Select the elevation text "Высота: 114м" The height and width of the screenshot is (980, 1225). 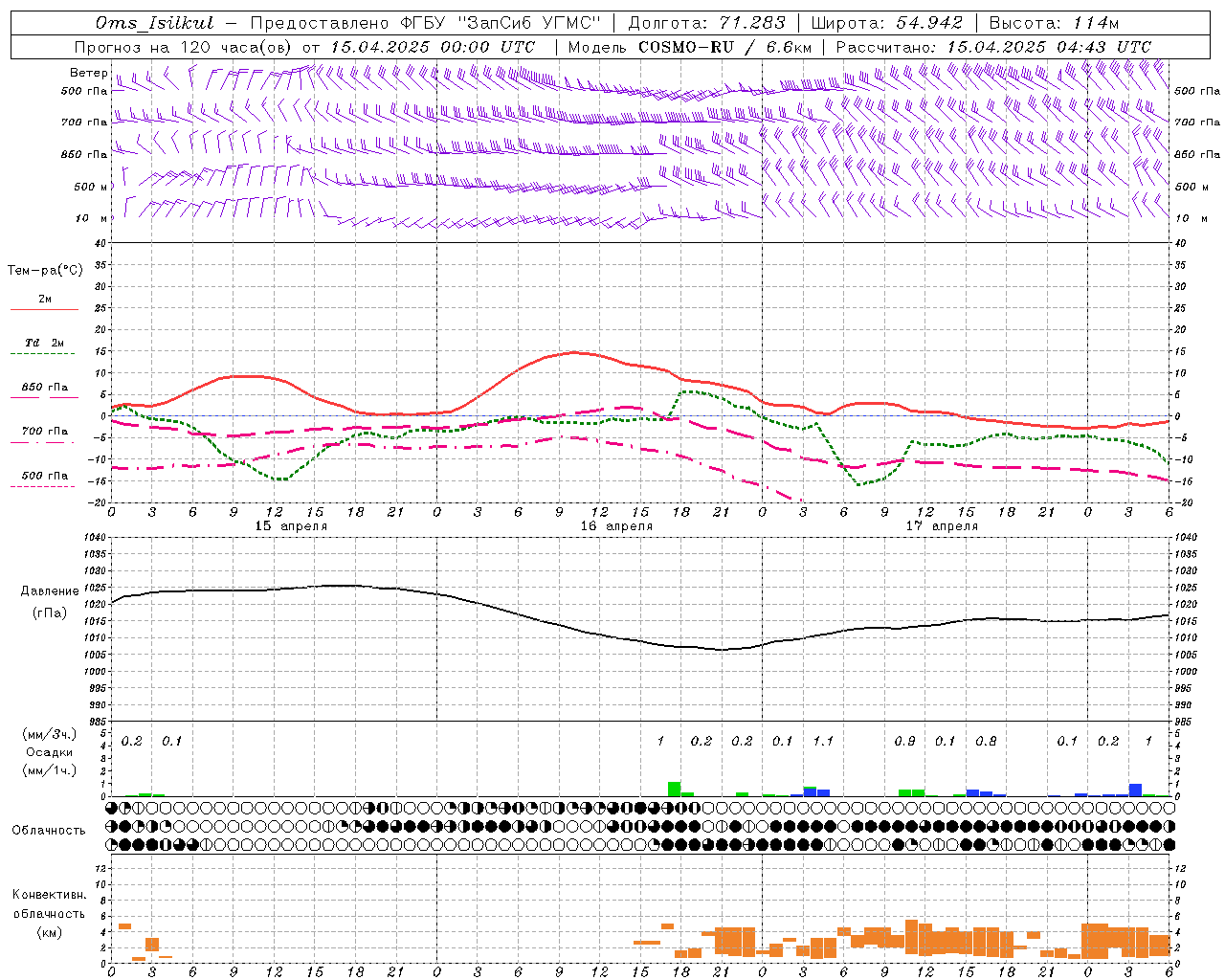tap(1054, 23)
